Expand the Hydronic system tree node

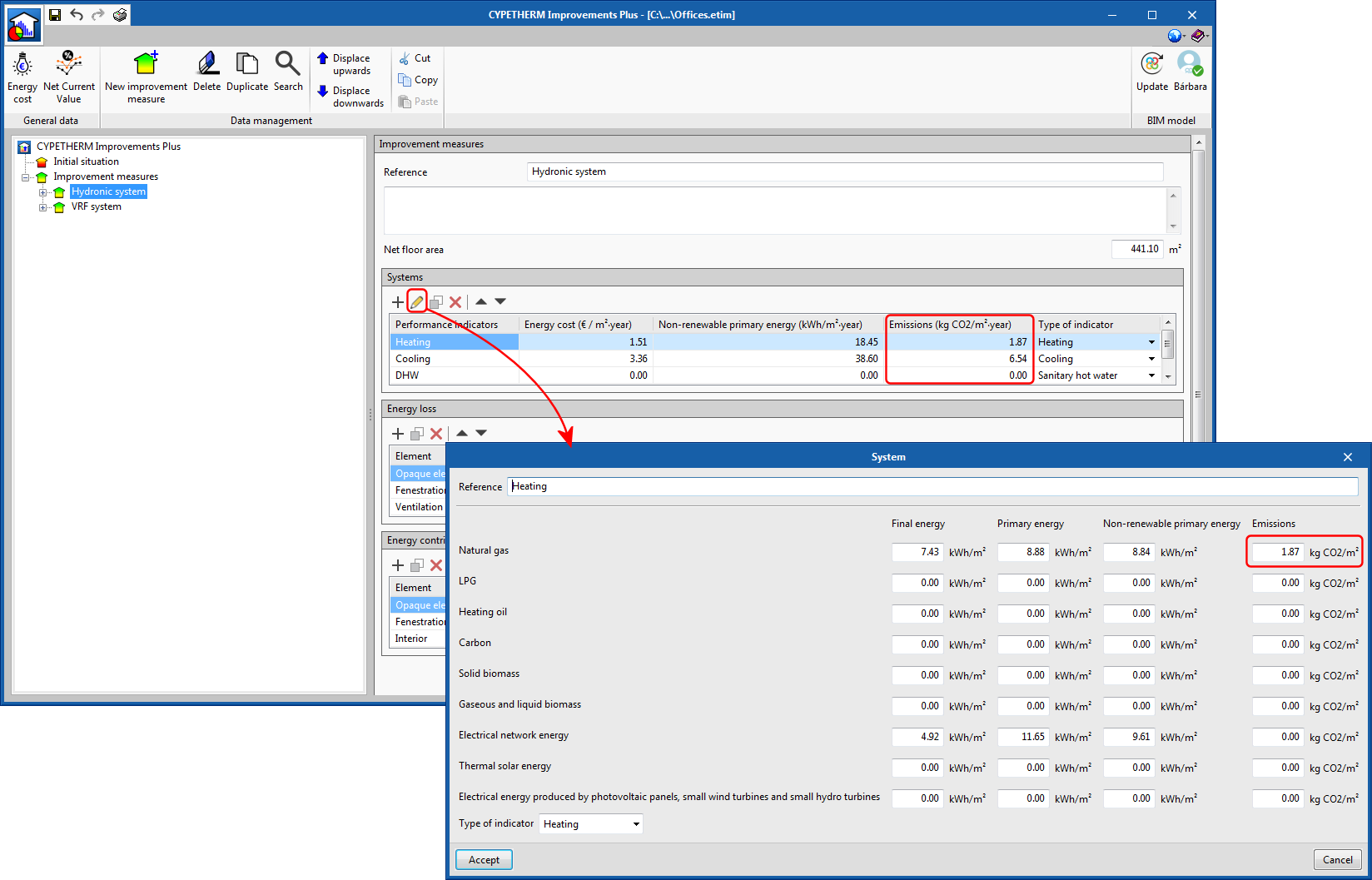pos(43,192)
